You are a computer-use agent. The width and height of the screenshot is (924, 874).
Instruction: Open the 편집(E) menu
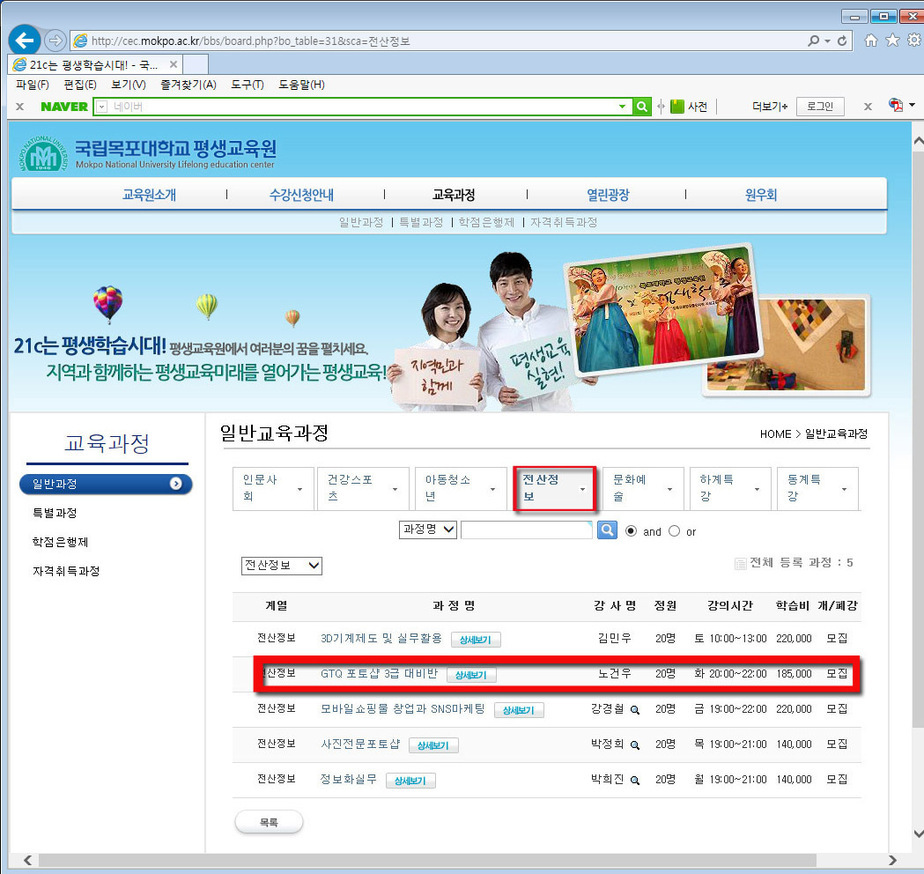tap(80, 85)
